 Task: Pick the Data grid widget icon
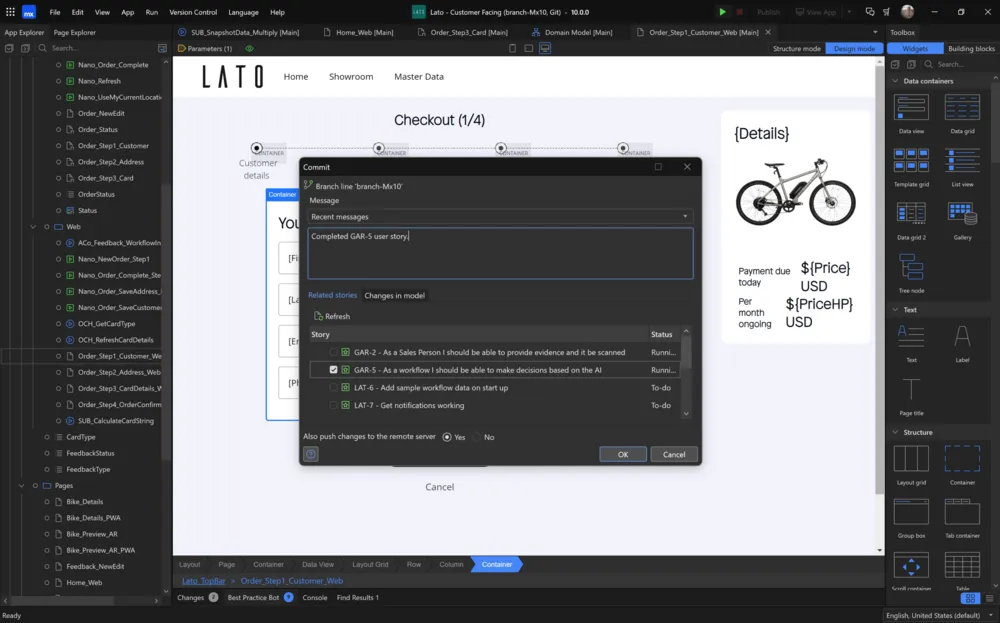coord(962,107)
